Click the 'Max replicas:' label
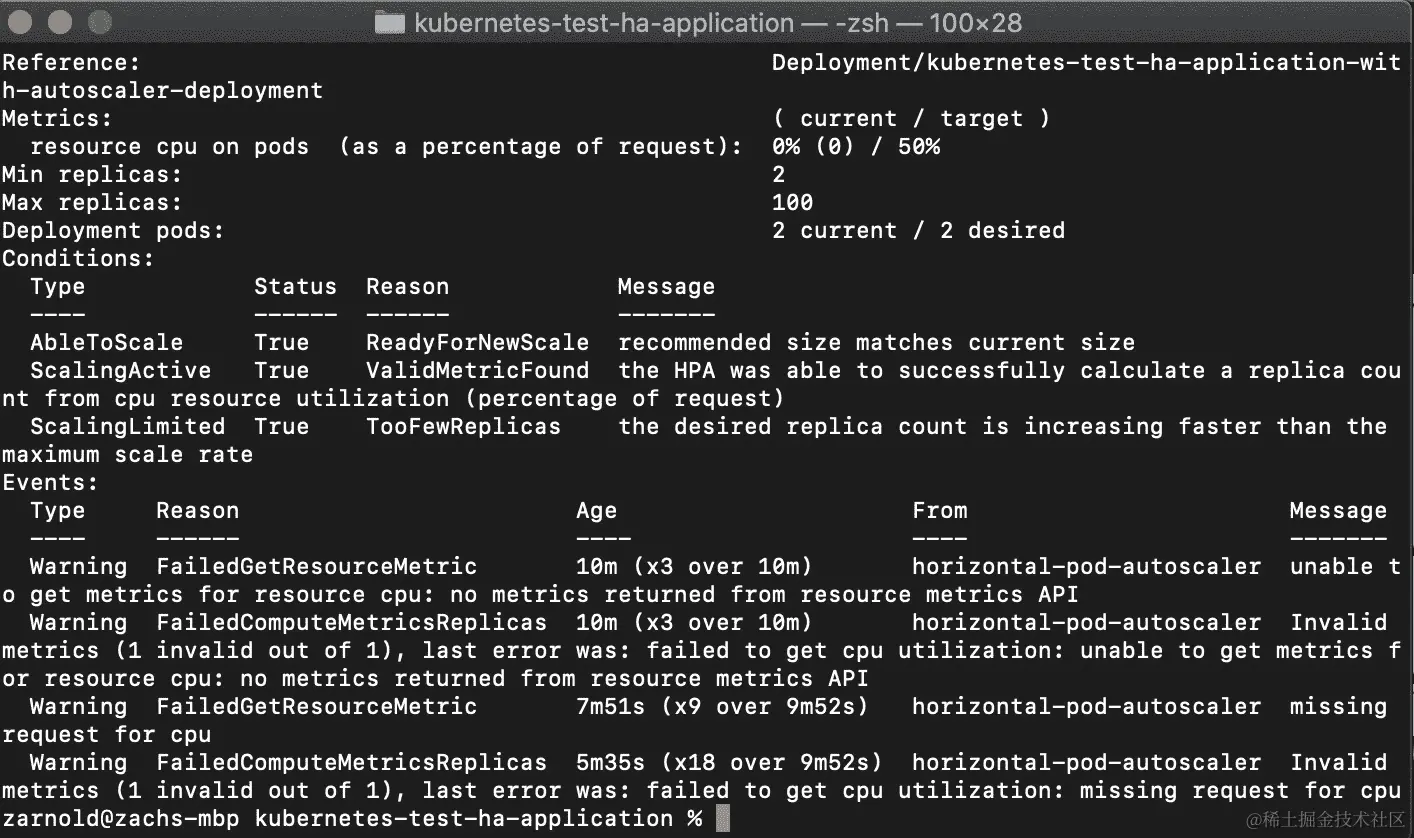Image resolution: width=1414 pixels, height=838 pixels. click(x=93, y=203)
